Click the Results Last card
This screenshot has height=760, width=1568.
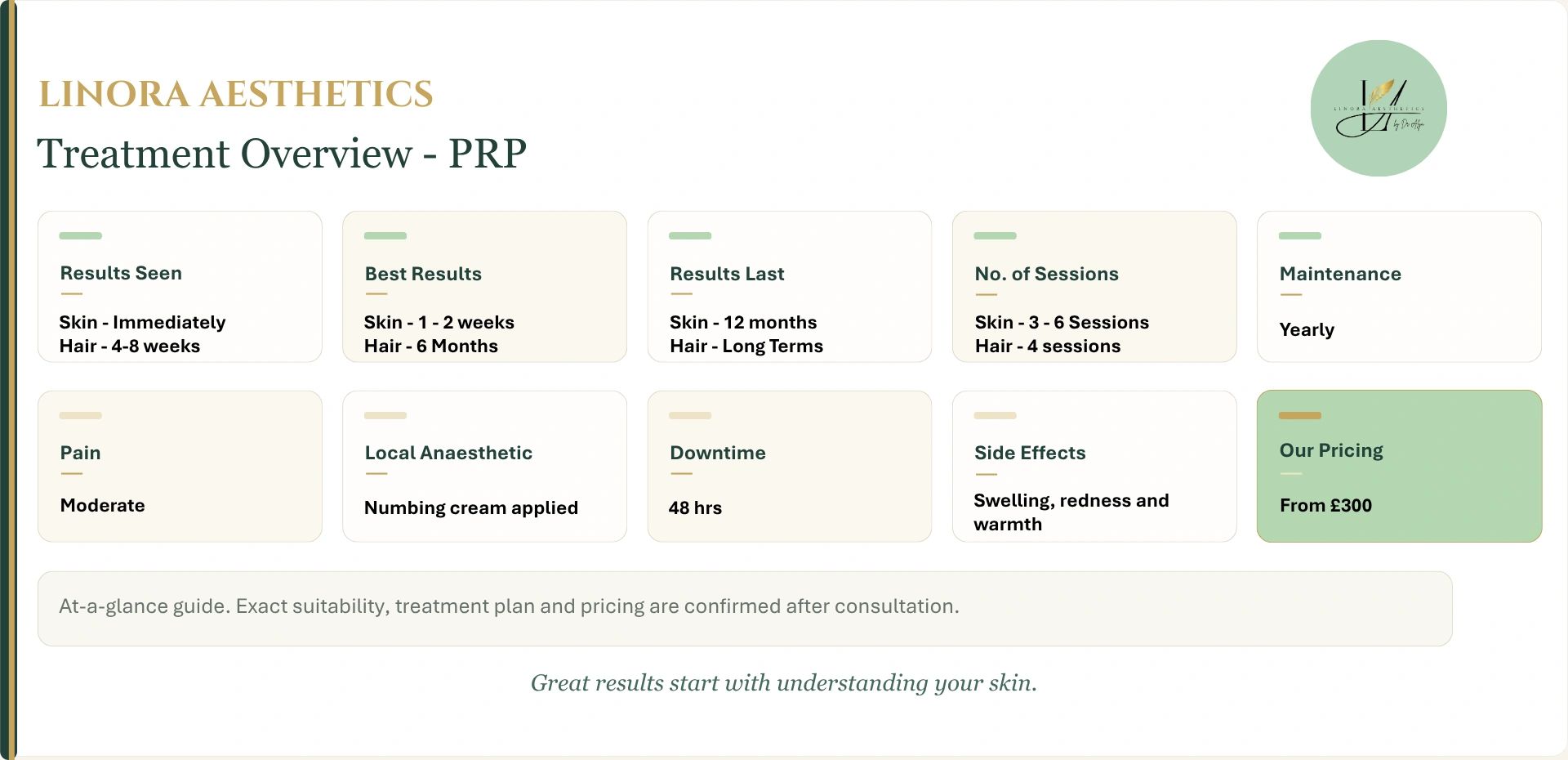(789, 287)
